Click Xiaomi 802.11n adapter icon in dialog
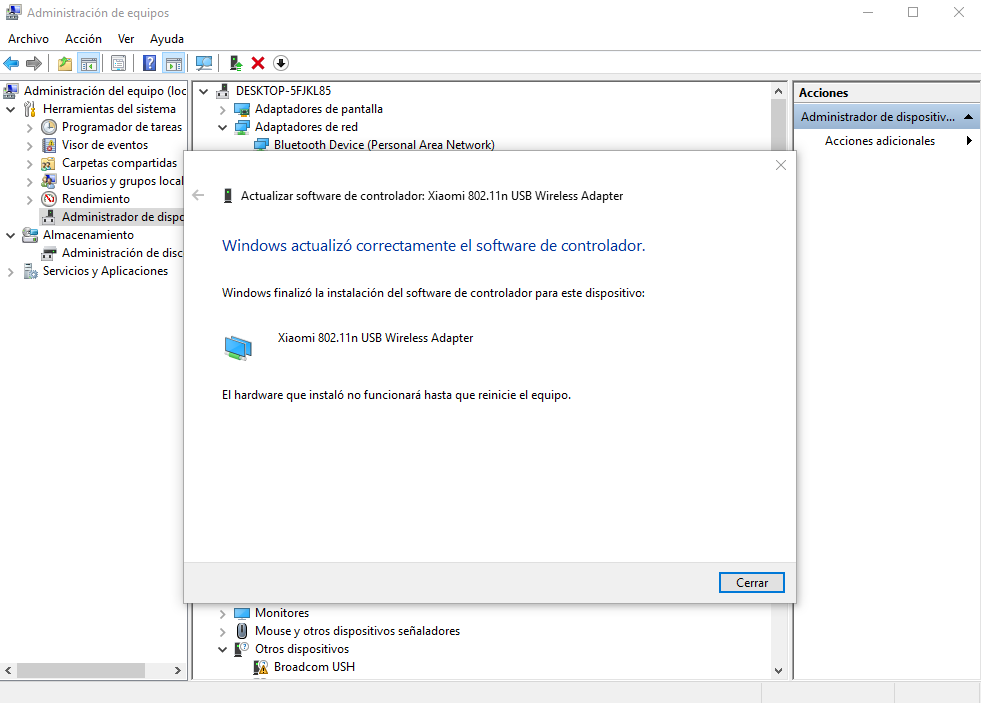The height and width of the screenshot is (703, 981). 238,348
